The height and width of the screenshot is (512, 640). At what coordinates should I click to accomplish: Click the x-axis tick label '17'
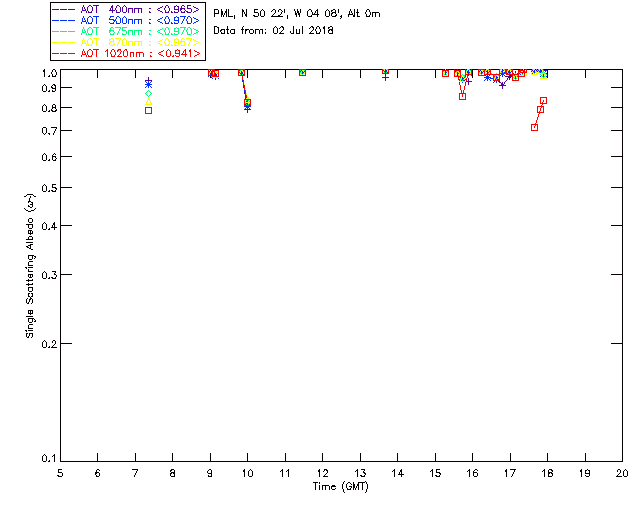[510, 473]
